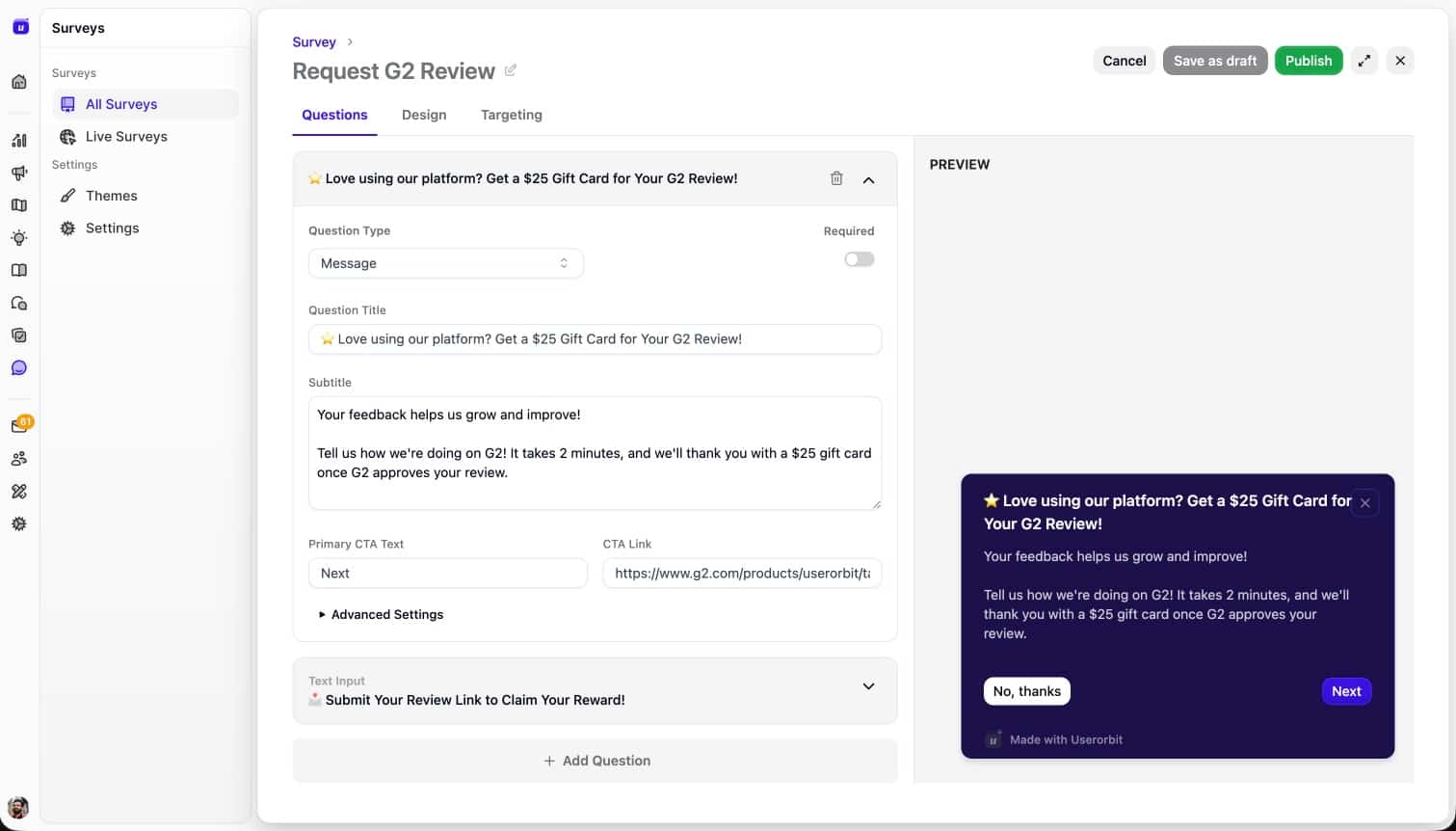
Task: Click Add Question below the question list
Action: (x=596, y=760)
